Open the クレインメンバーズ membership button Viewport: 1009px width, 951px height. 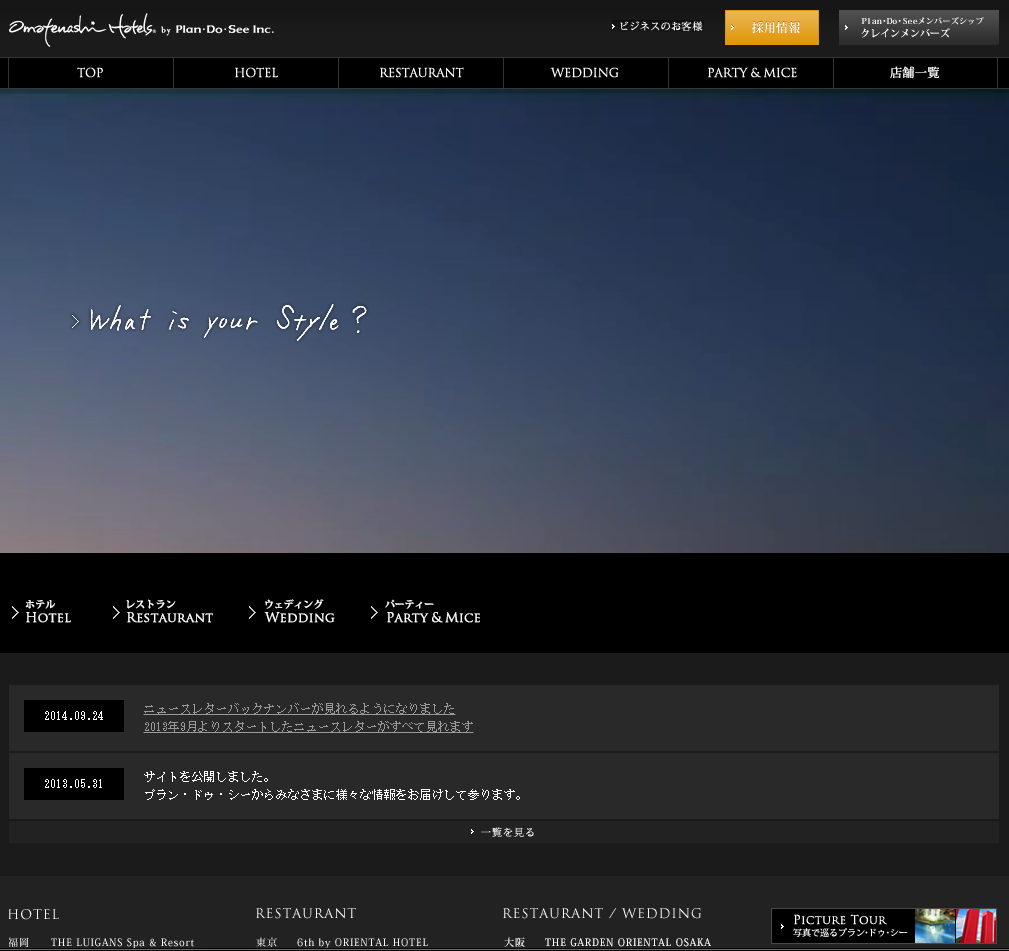[x=918, y=28]
